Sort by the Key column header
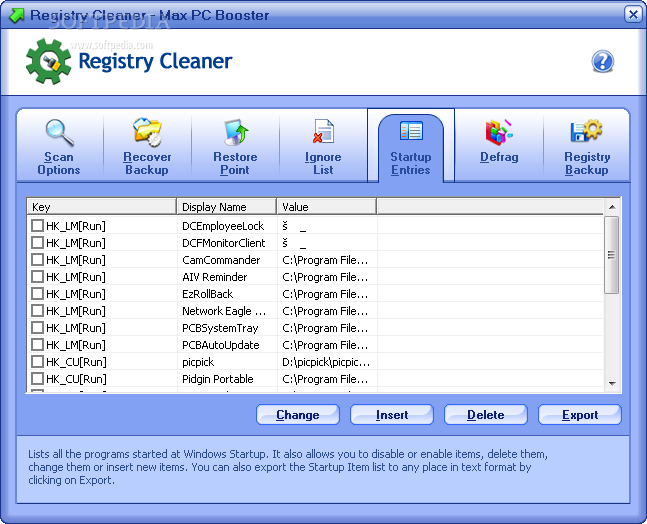647x524 pixels. [x=102, y=207]
